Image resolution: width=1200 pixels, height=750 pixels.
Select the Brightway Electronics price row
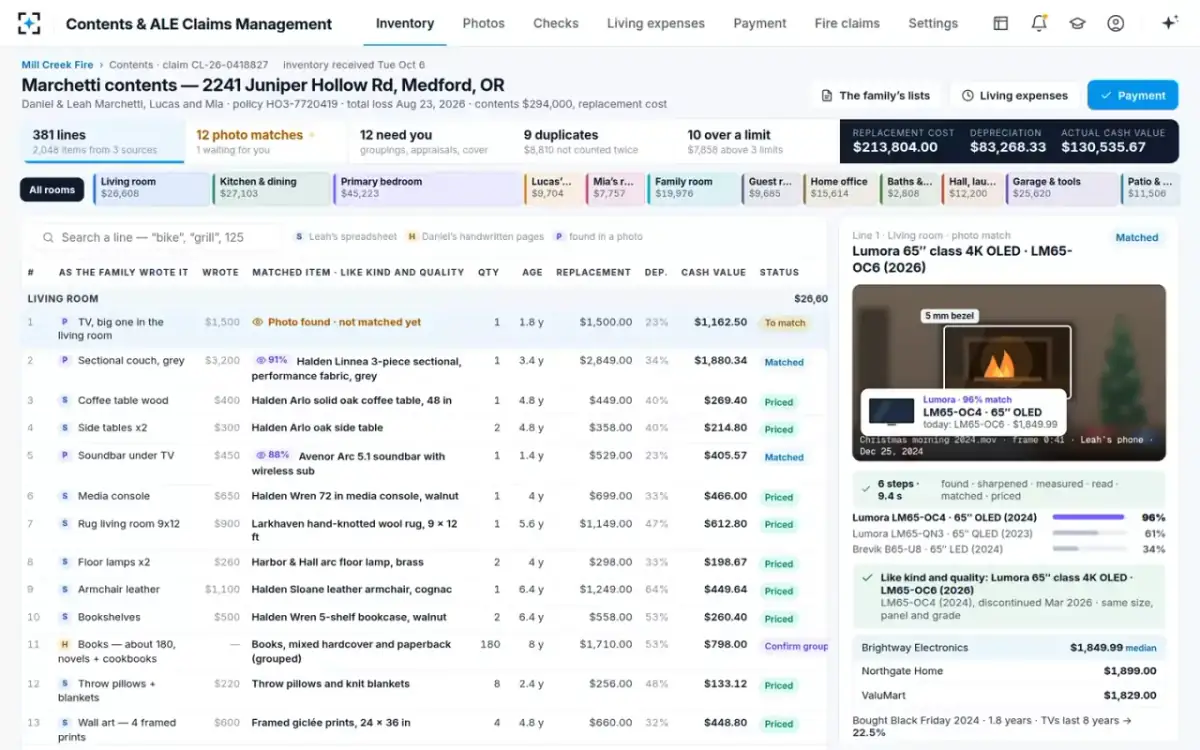click(x=1009, y=648)
